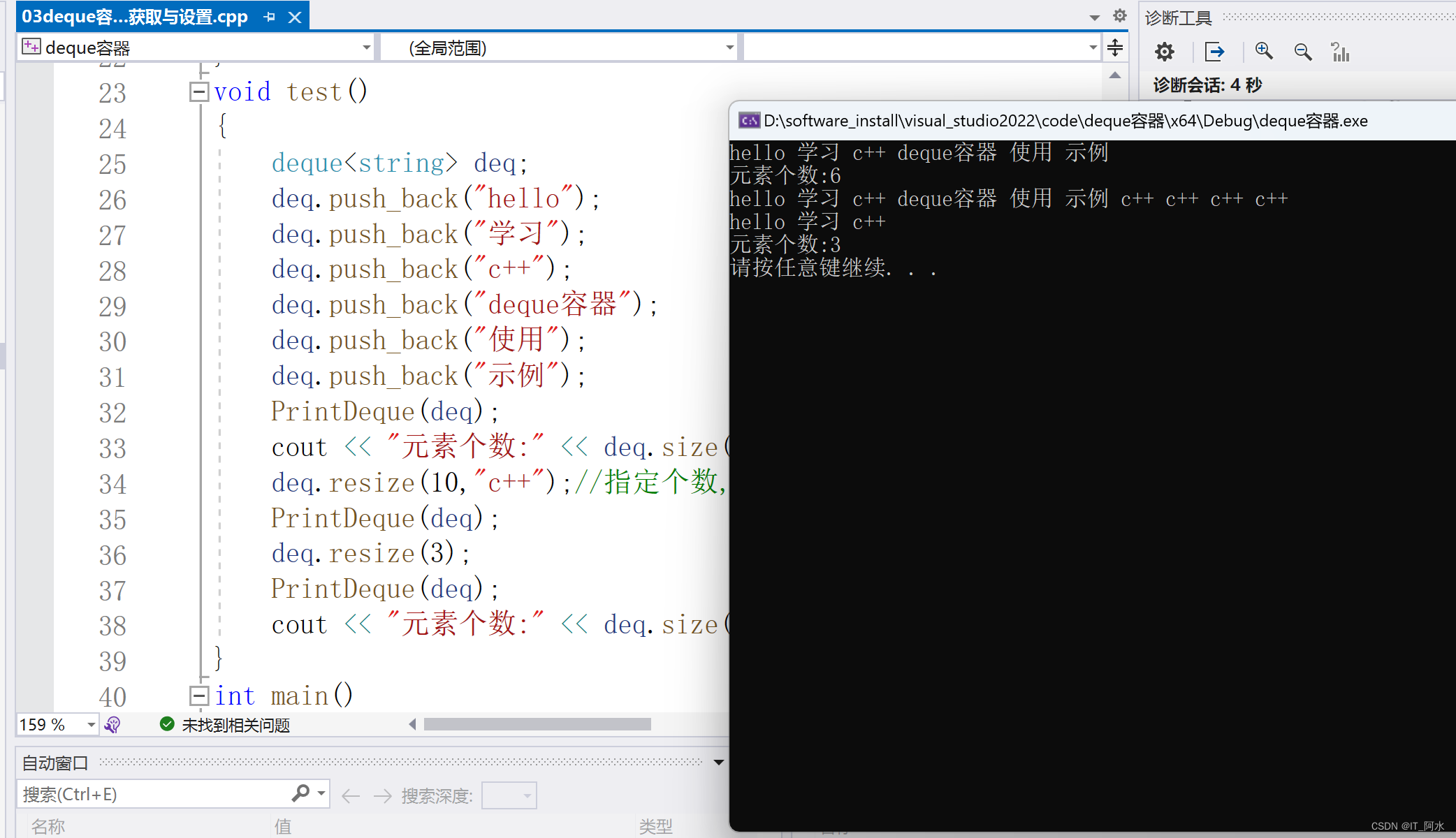Click the 类型 column header

[655, 827]
